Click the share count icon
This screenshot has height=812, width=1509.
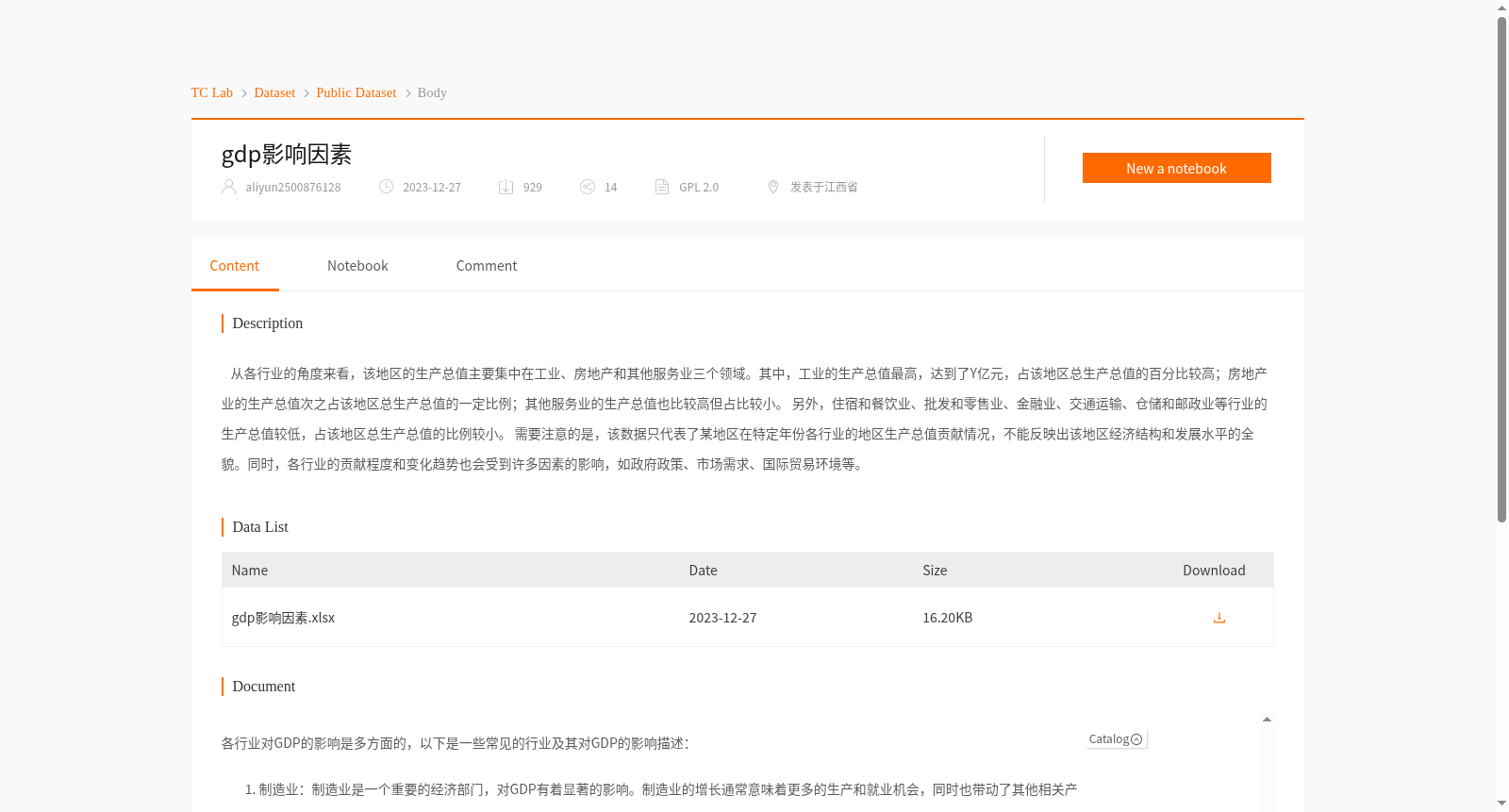[x=588, y=187]
